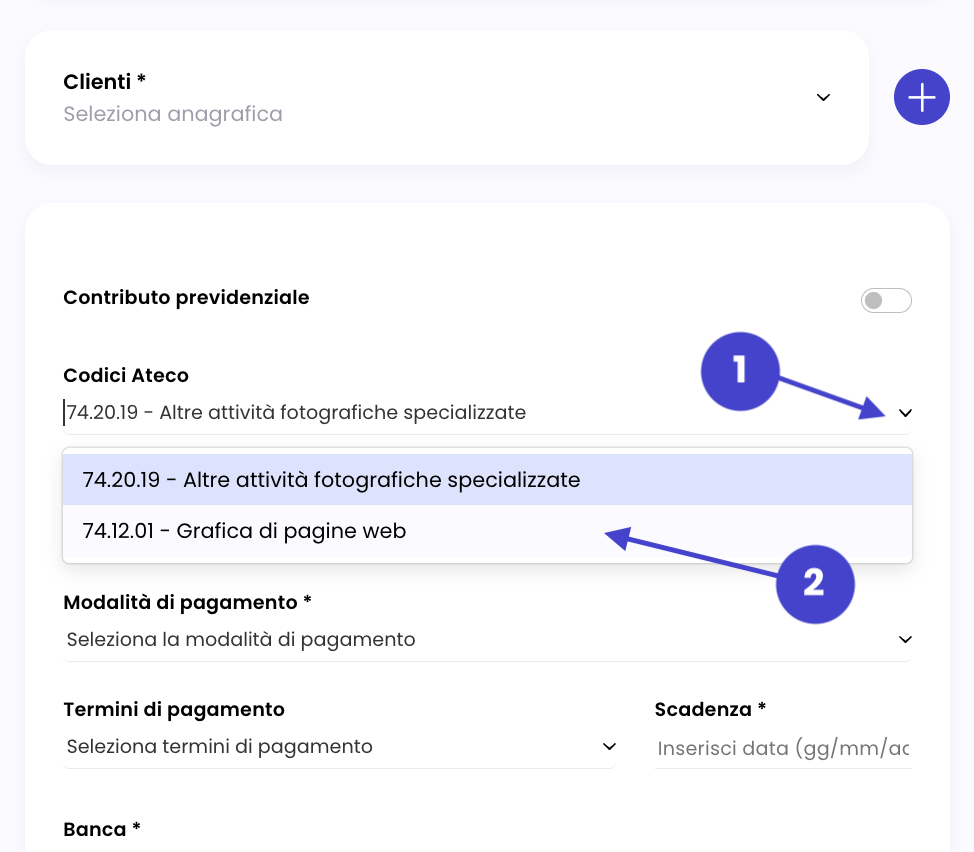Click the round plus button beside Clienti
Viewport: 974px width, 852px height.
921,98
